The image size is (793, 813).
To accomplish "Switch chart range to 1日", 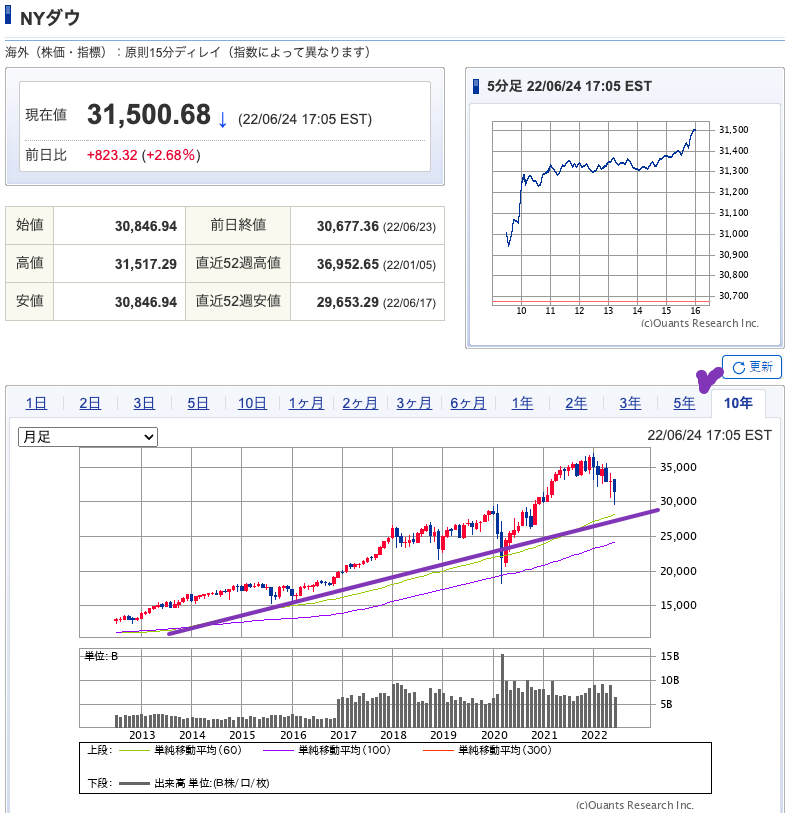I will tap(36, 403).
